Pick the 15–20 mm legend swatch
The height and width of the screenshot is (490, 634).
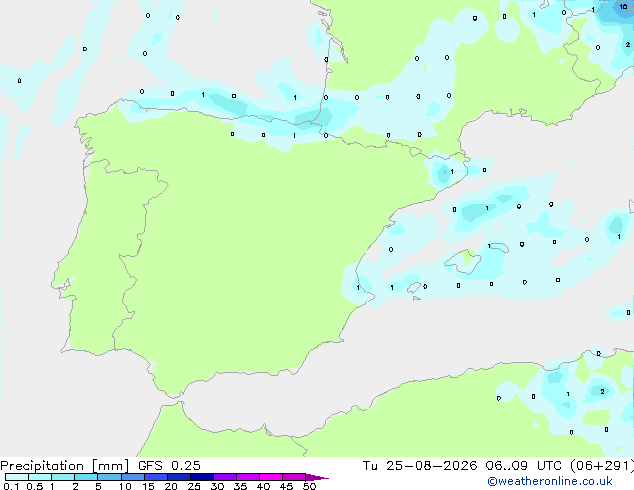pyautogui.click(x=155, y=477)
